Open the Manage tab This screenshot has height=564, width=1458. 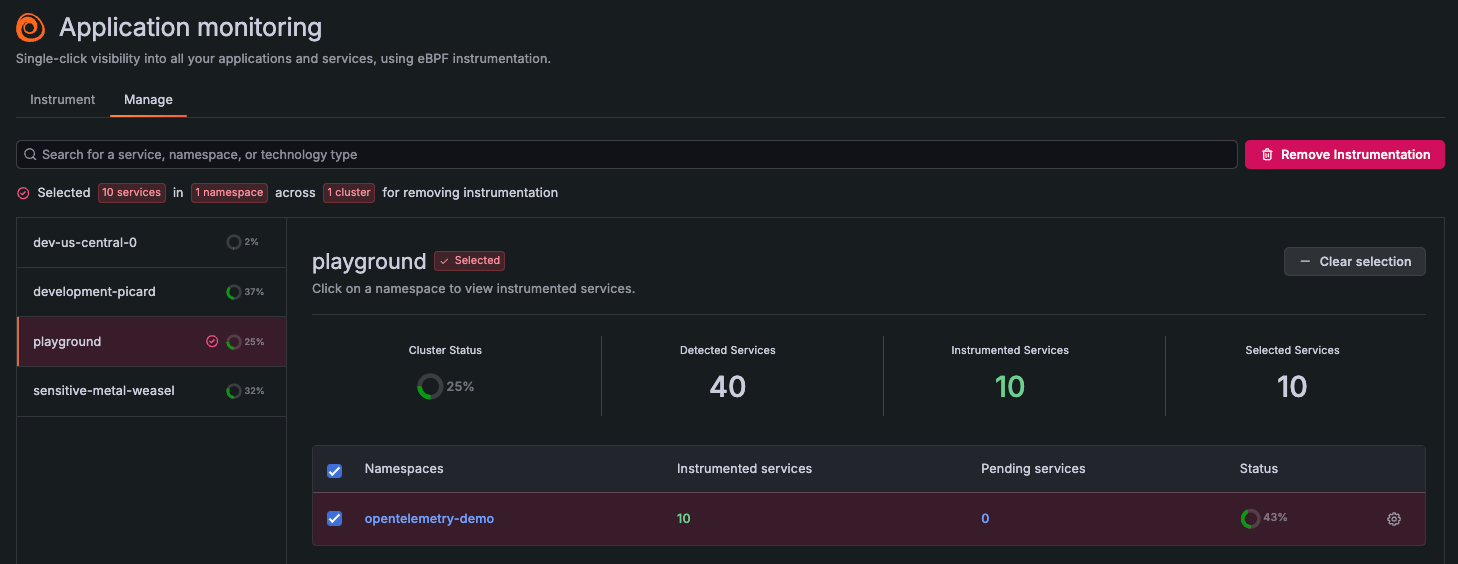click(x=148, y=100)
